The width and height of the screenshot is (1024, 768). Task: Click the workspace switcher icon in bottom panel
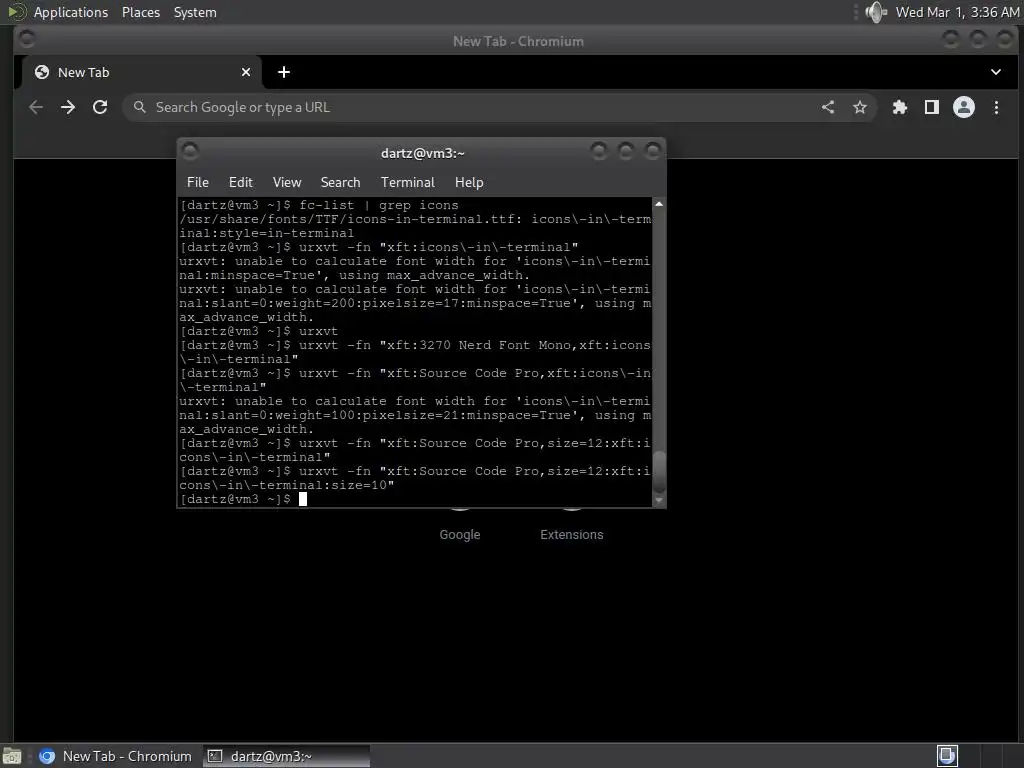click(x=948, y=756)
